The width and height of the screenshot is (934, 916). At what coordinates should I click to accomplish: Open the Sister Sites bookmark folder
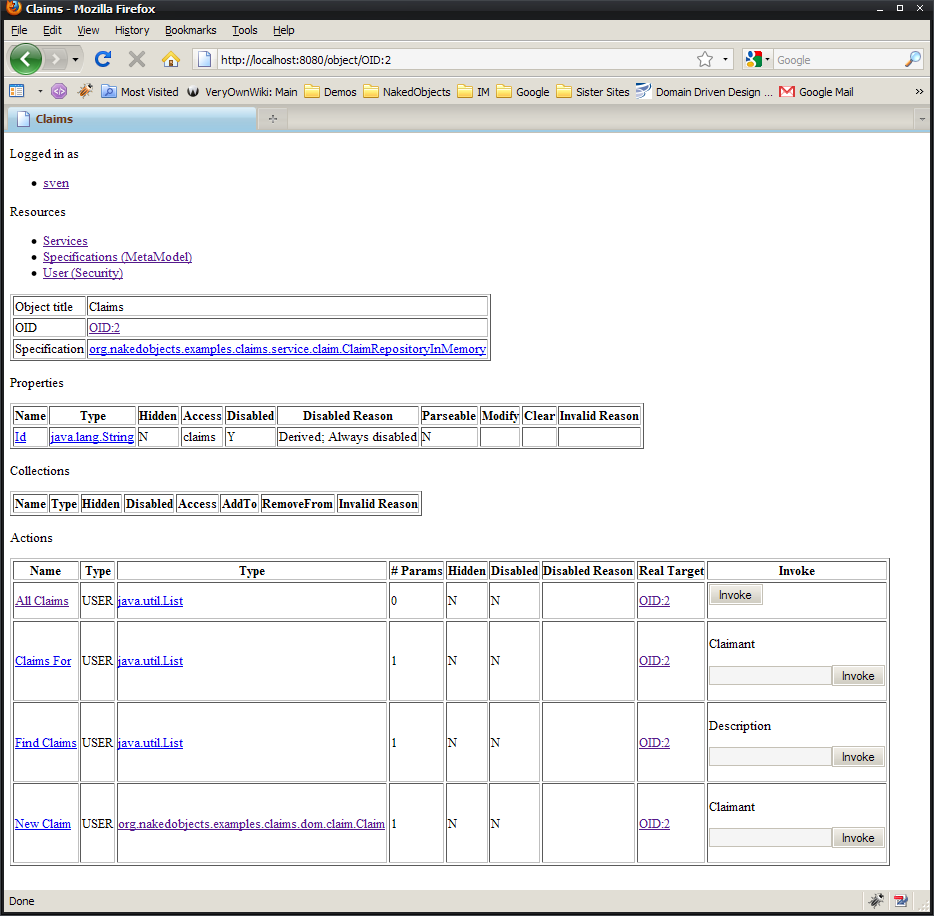(593, 92)
